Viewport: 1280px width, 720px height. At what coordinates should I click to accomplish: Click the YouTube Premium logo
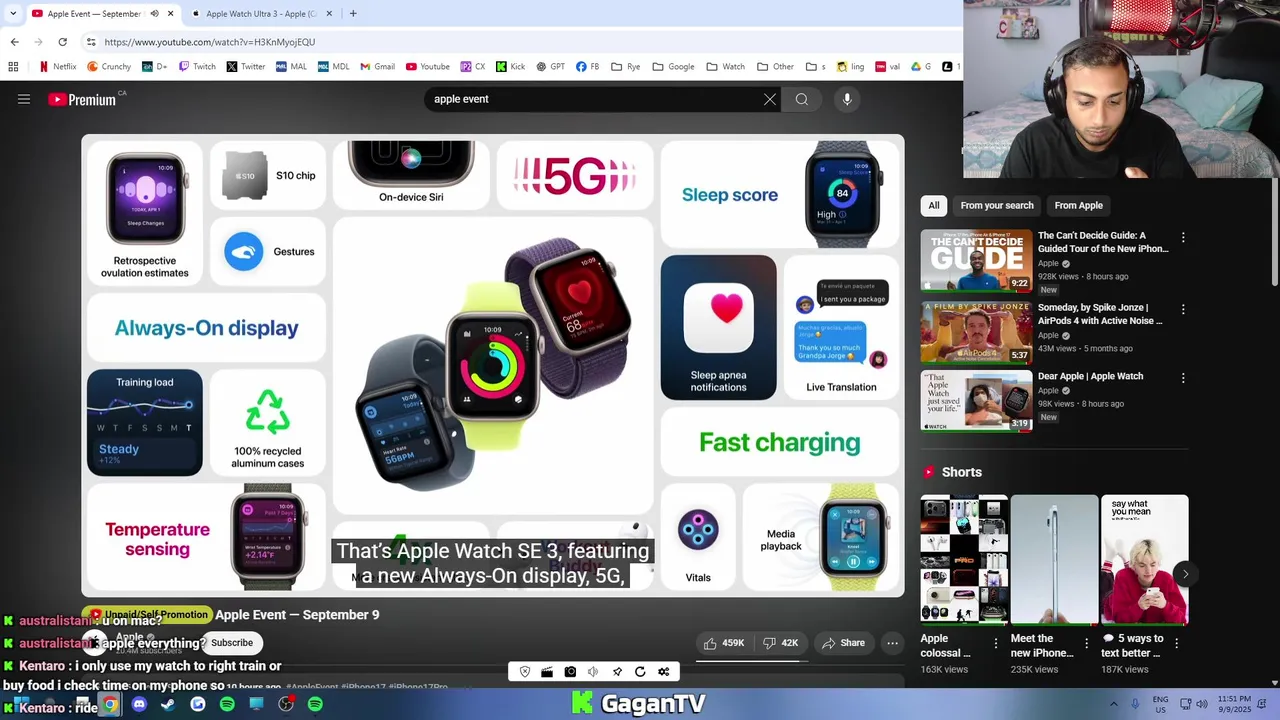tap(82, 99)
